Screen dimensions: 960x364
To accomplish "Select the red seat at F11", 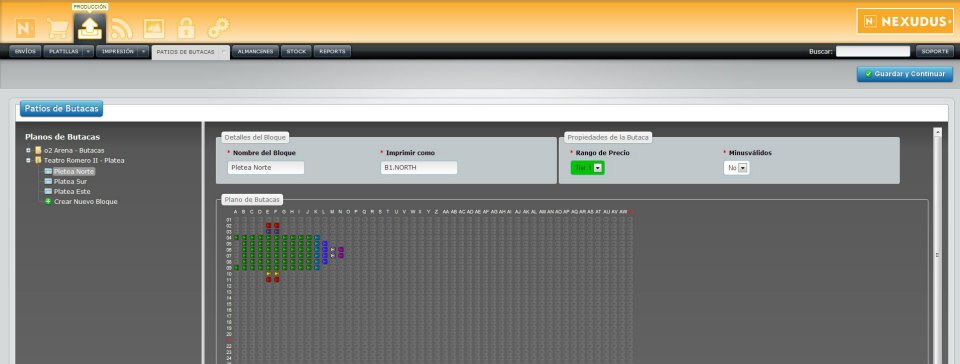I will 277,280.
